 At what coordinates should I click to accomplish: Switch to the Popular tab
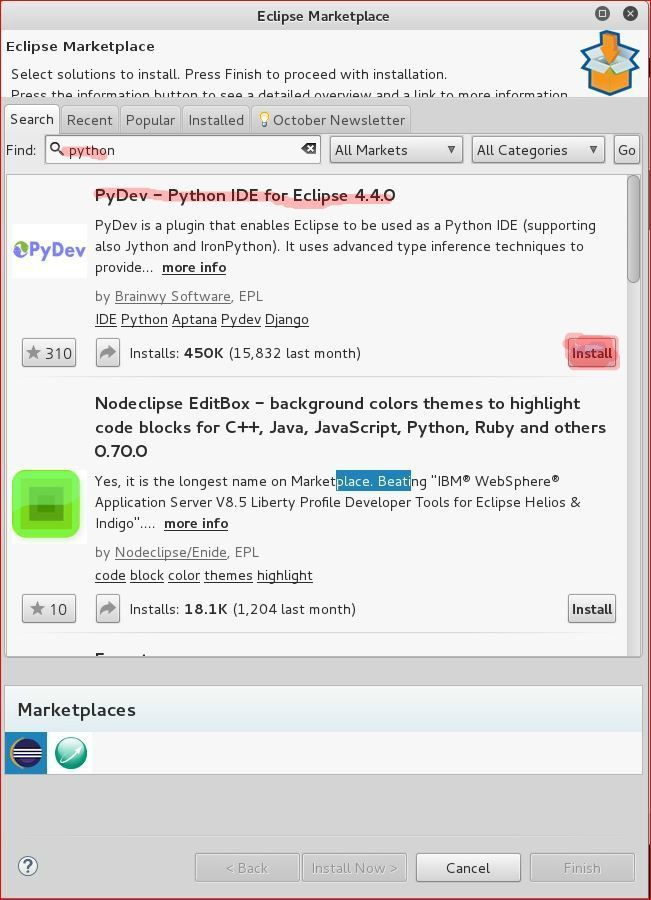click(150, 120)
